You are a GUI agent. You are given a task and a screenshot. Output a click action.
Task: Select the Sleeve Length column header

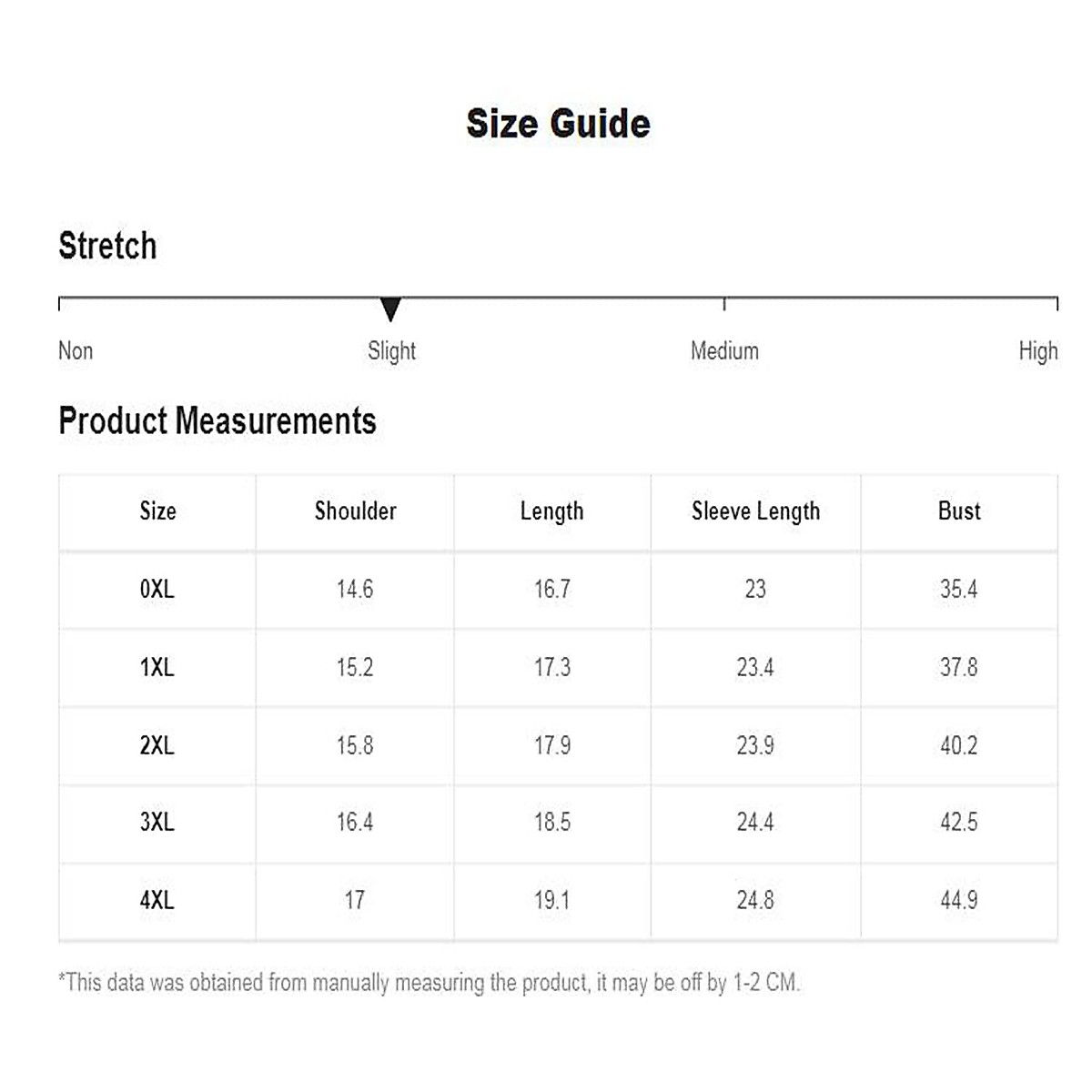(x=755, y=511)
